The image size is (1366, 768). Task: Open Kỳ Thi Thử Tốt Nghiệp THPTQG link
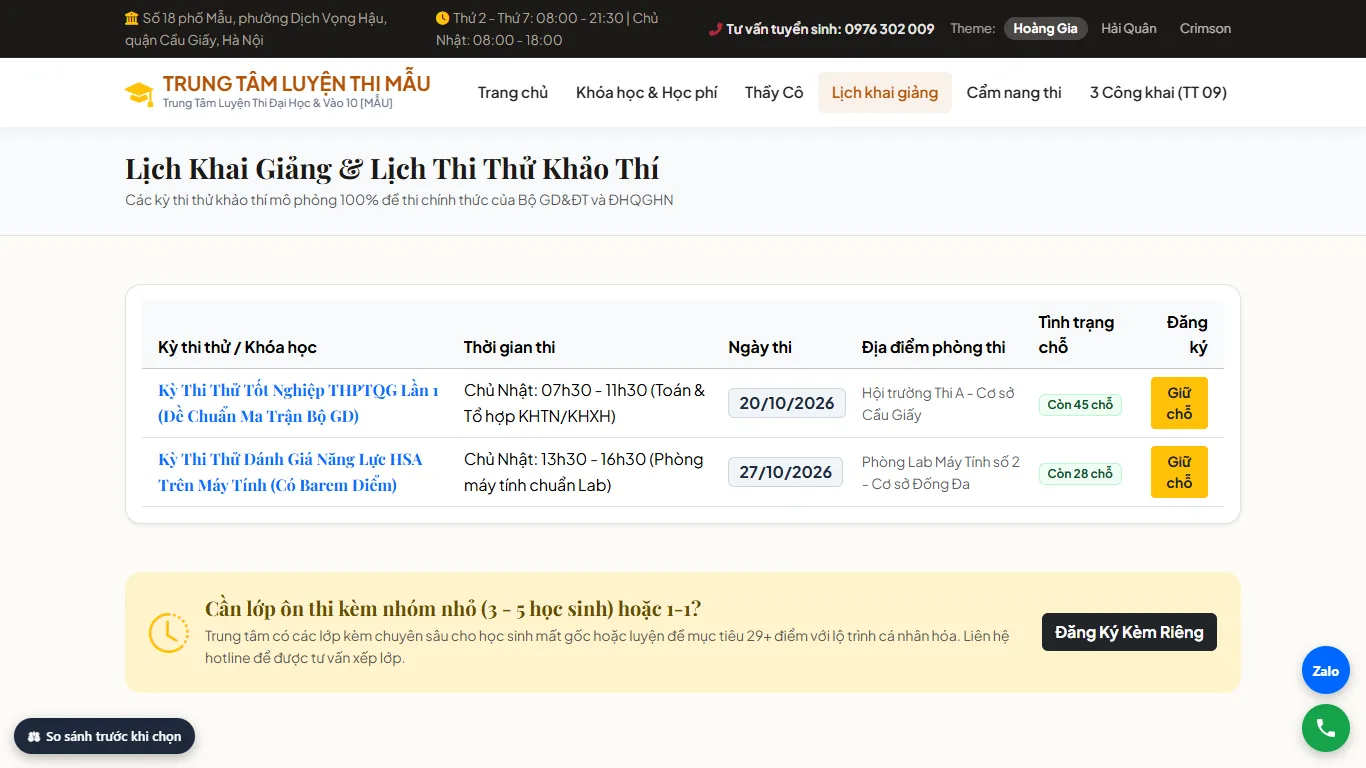pyautogui.click(x=298, y=403)
